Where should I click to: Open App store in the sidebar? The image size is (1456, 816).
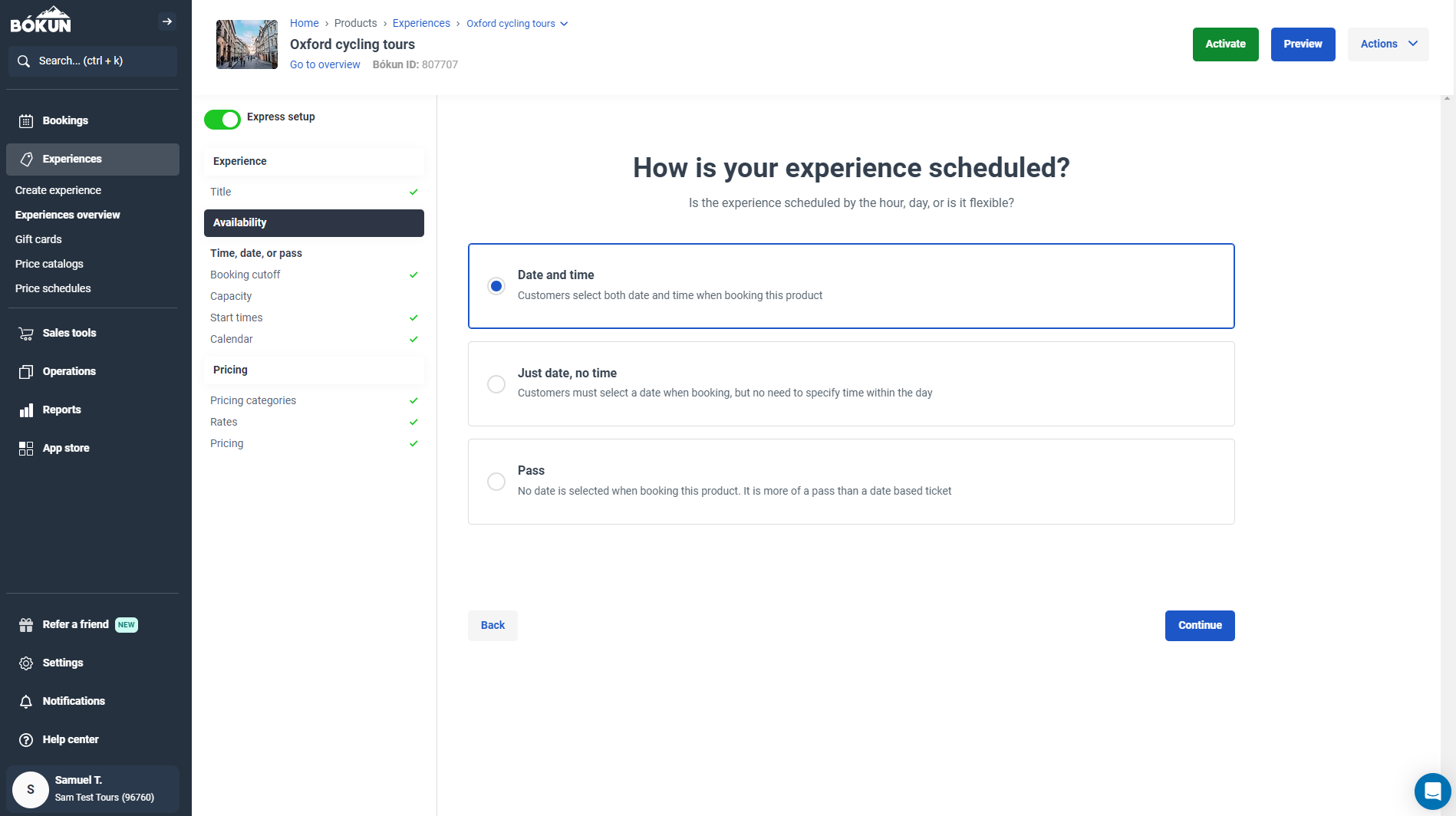[x=93, y=449]
